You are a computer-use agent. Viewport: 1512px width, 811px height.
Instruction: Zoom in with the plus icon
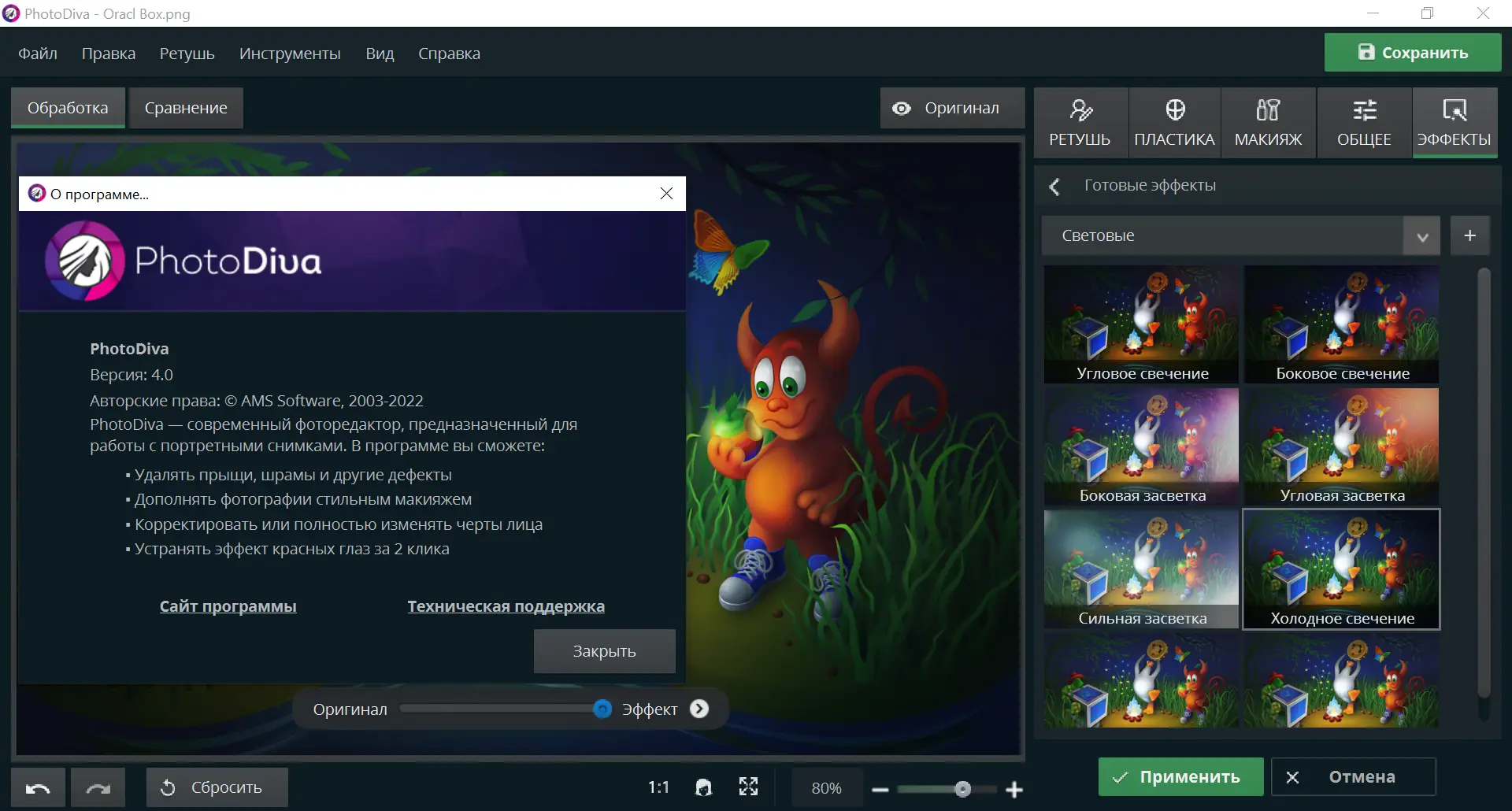(x=1014, y=789)
